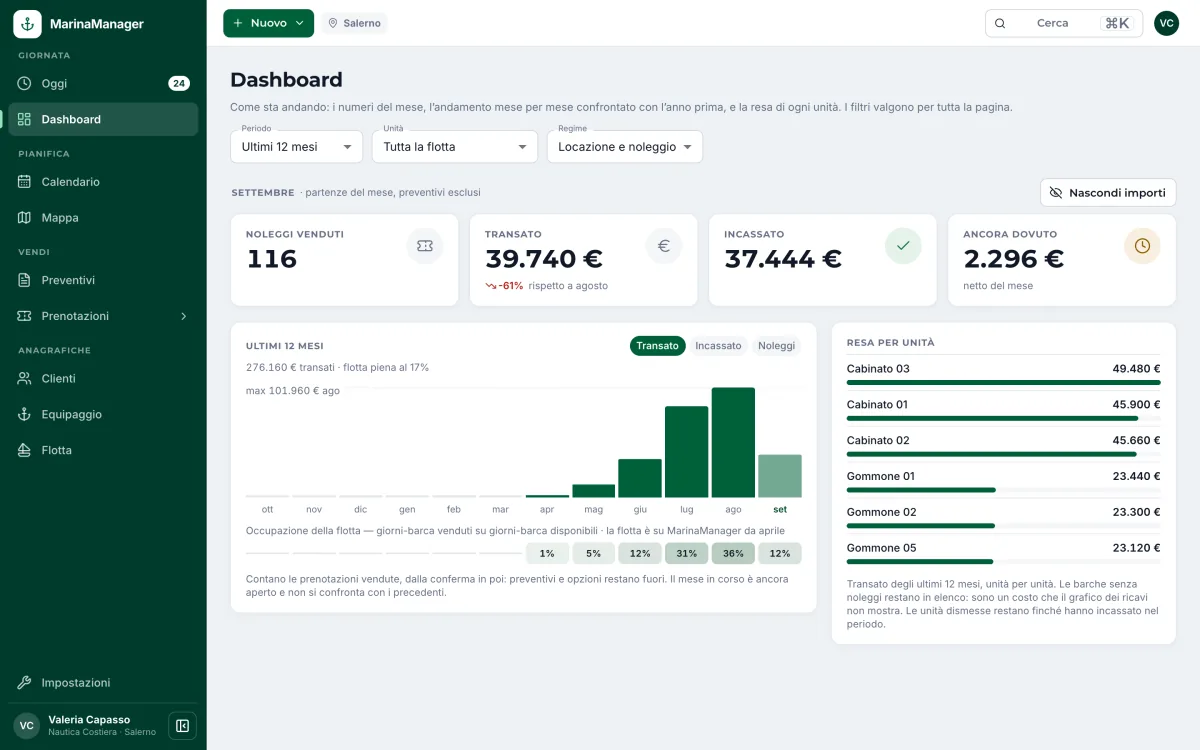Click the ago bar in the chart
1200x750 pixels.
[733, 442]
